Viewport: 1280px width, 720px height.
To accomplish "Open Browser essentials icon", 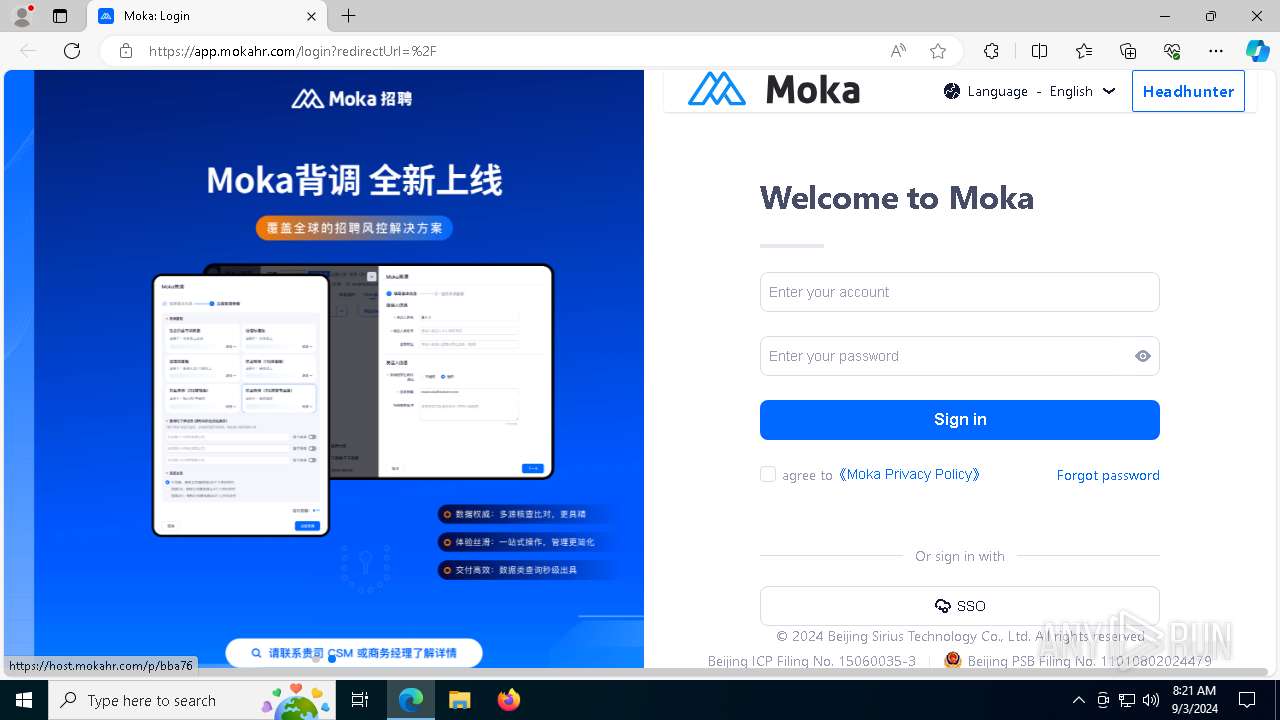I will (1172, 51).
